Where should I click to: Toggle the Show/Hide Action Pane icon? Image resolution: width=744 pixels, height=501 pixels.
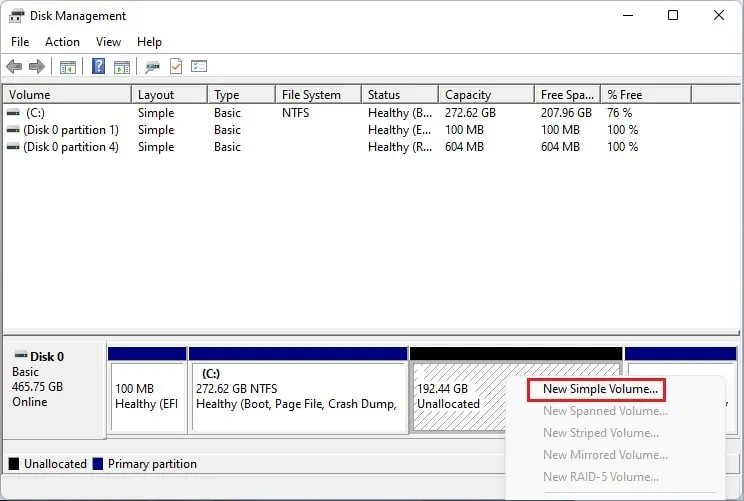click(x=122, y=67)
